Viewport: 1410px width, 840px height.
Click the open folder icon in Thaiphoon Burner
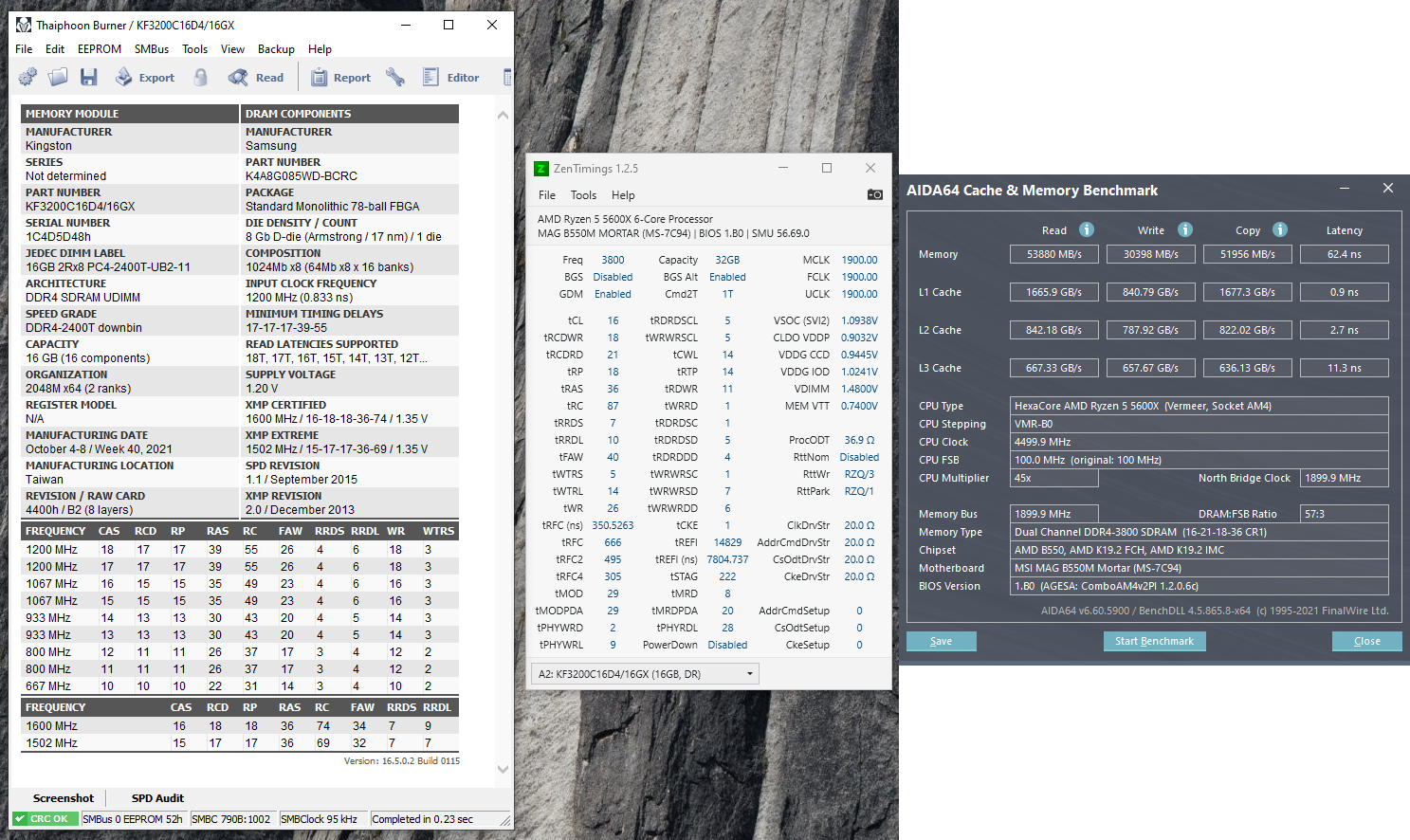(x=58, y=78)
